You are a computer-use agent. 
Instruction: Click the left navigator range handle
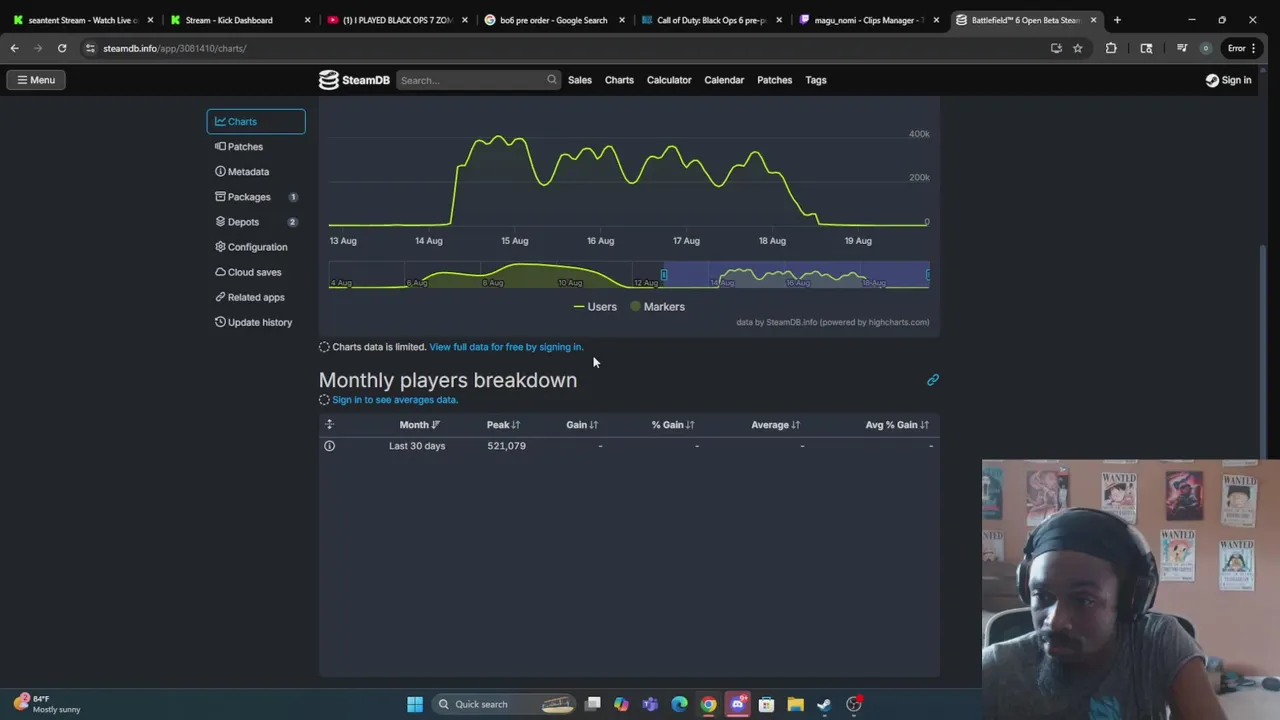(x=663, y=275)
